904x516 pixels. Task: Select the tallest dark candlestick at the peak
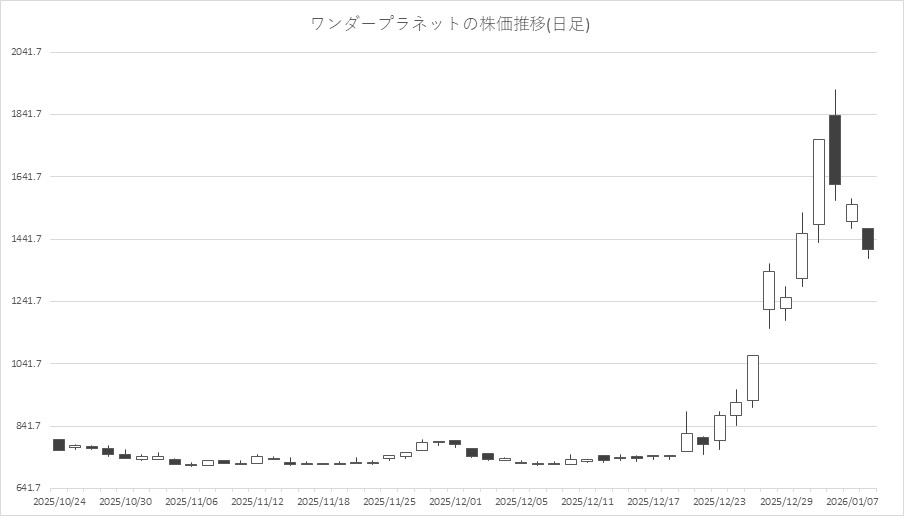coord(834,150)
